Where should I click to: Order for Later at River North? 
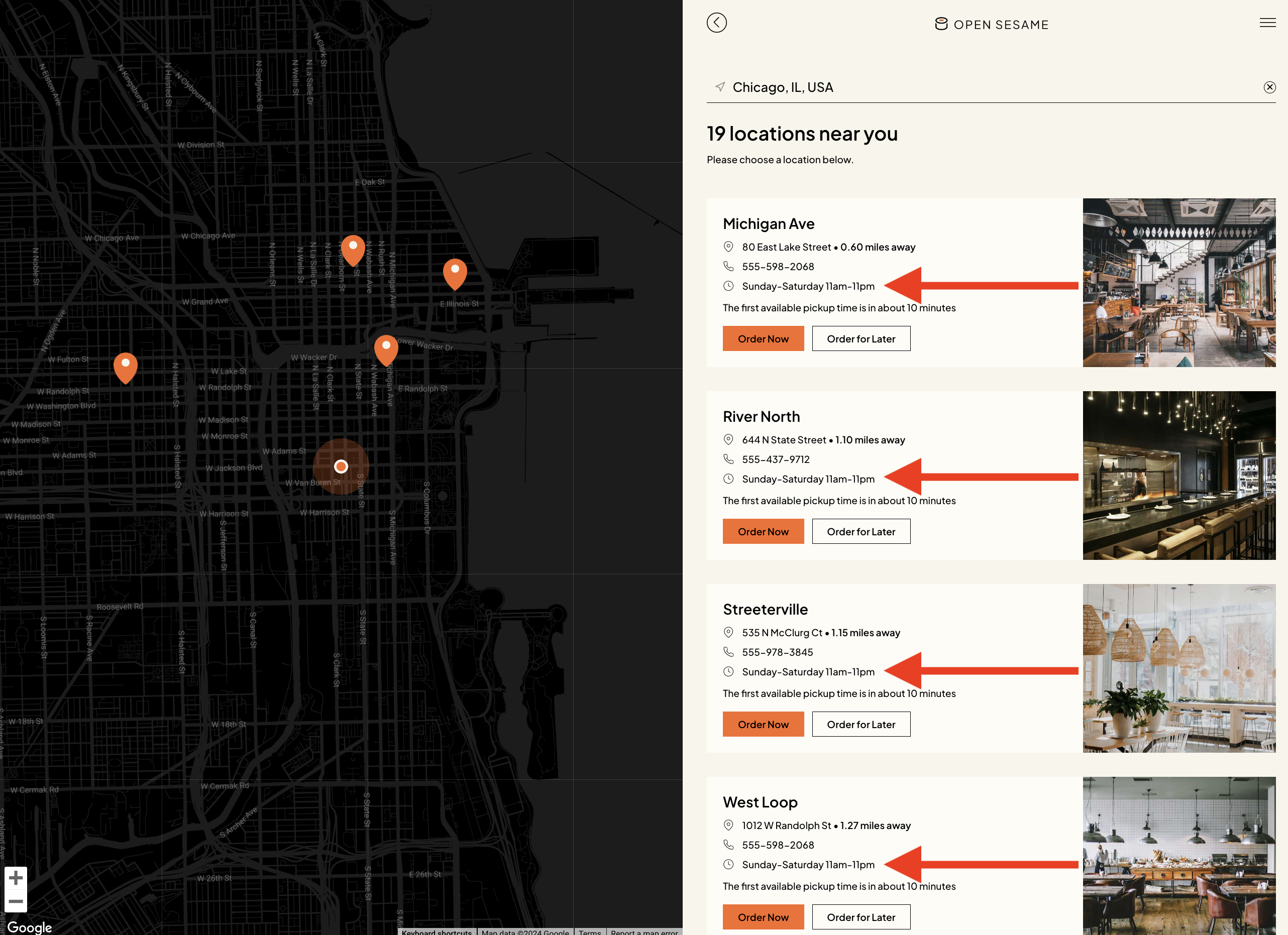(x=861, y=531)
